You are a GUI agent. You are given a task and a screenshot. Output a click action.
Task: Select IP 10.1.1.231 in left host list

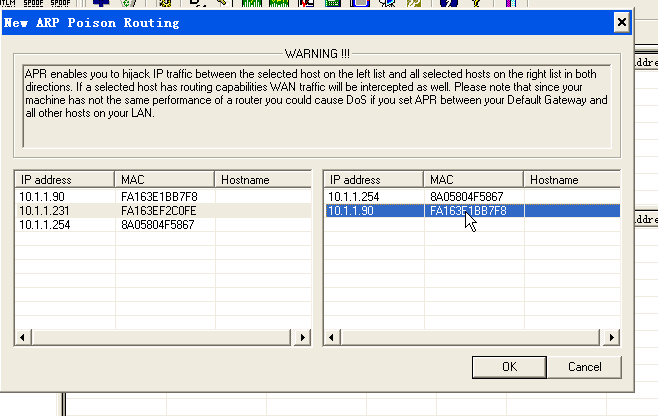coord(44,211)
